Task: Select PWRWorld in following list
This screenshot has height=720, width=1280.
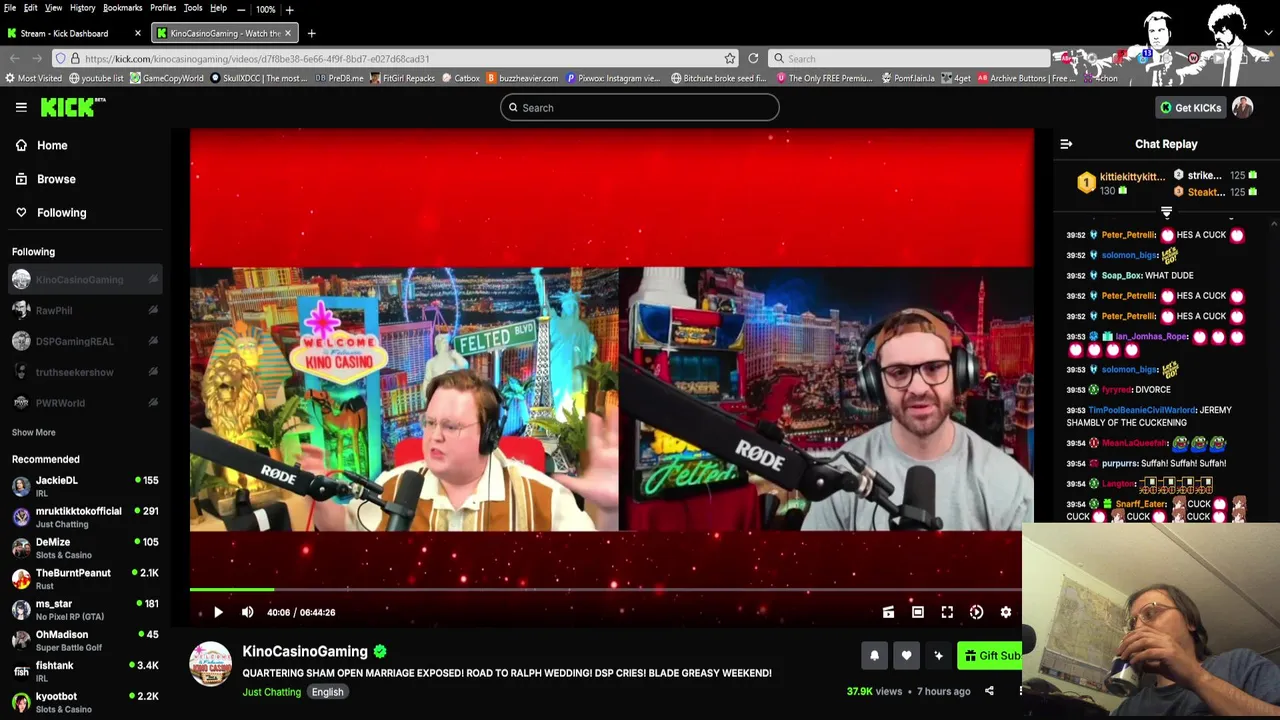Action: (84, 403)
